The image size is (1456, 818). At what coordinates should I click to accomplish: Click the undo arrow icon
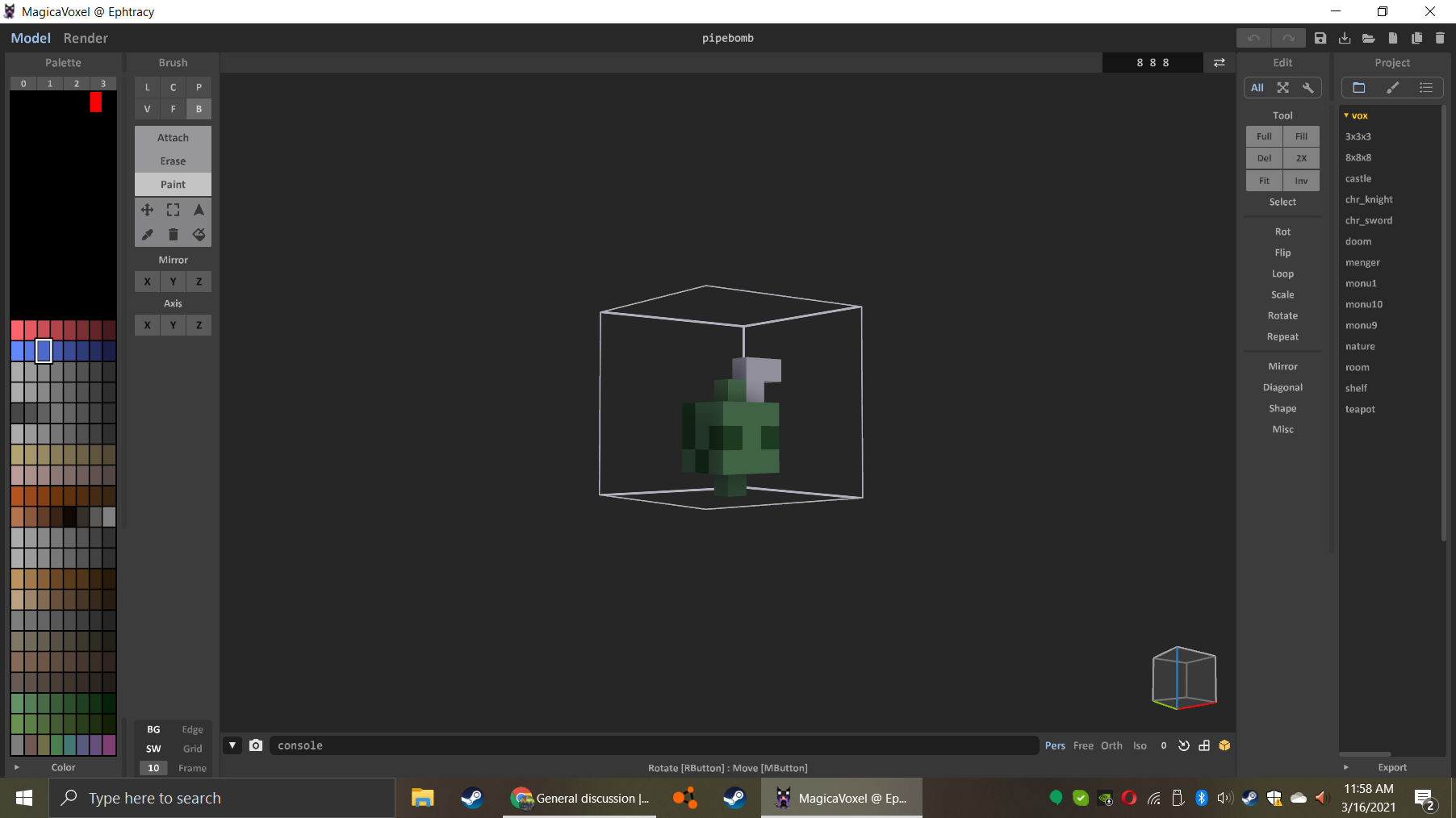(x=1253, y=38)
